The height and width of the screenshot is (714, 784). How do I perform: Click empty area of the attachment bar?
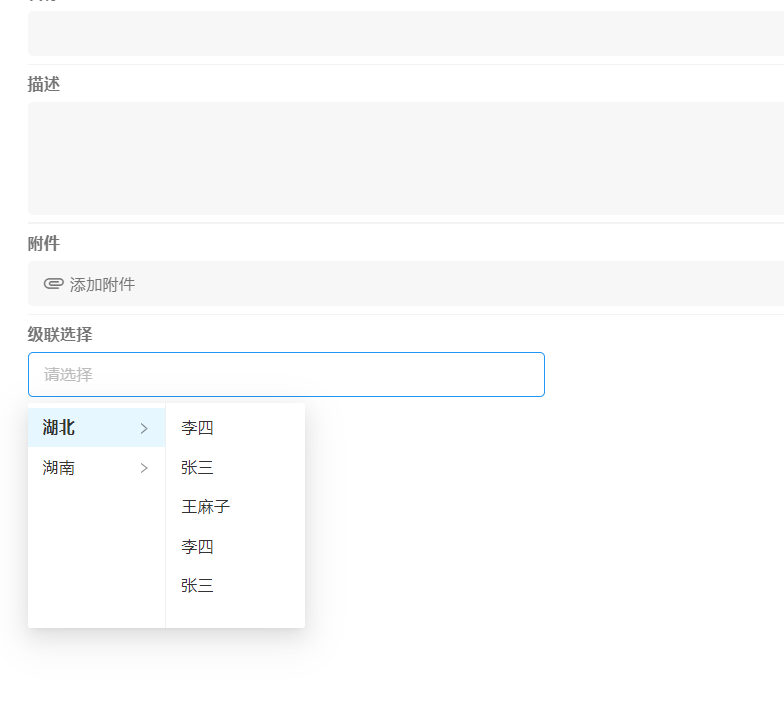pos(450,284)
